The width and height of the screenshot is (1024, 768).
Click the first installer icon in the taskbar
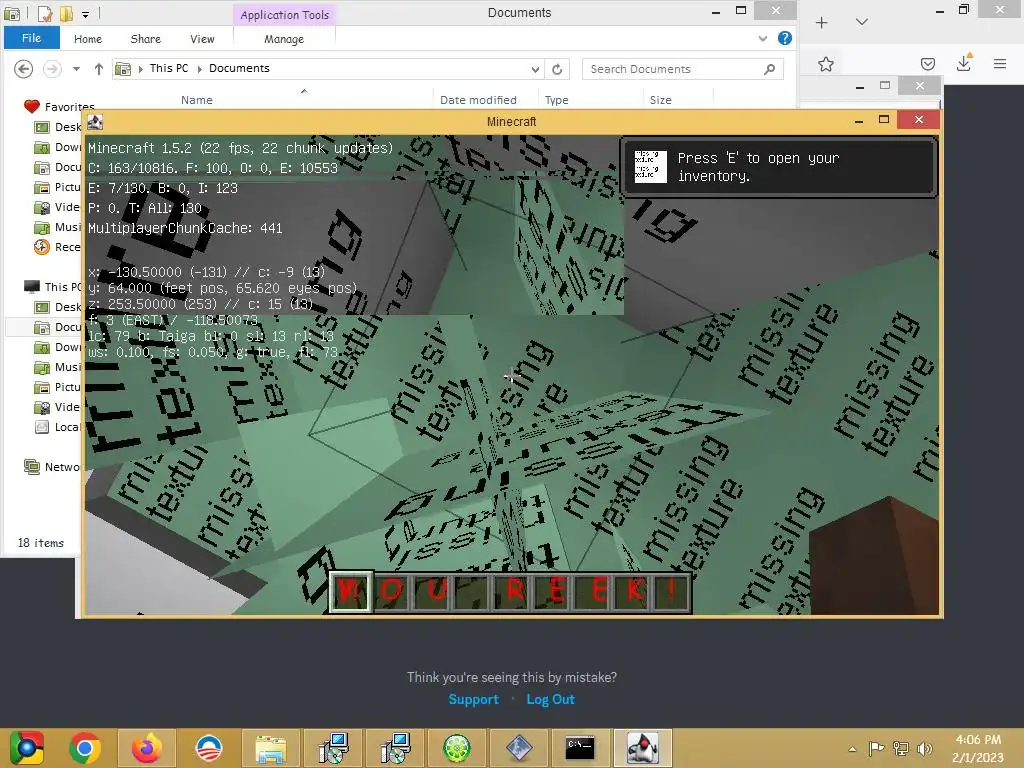point(333,748)
